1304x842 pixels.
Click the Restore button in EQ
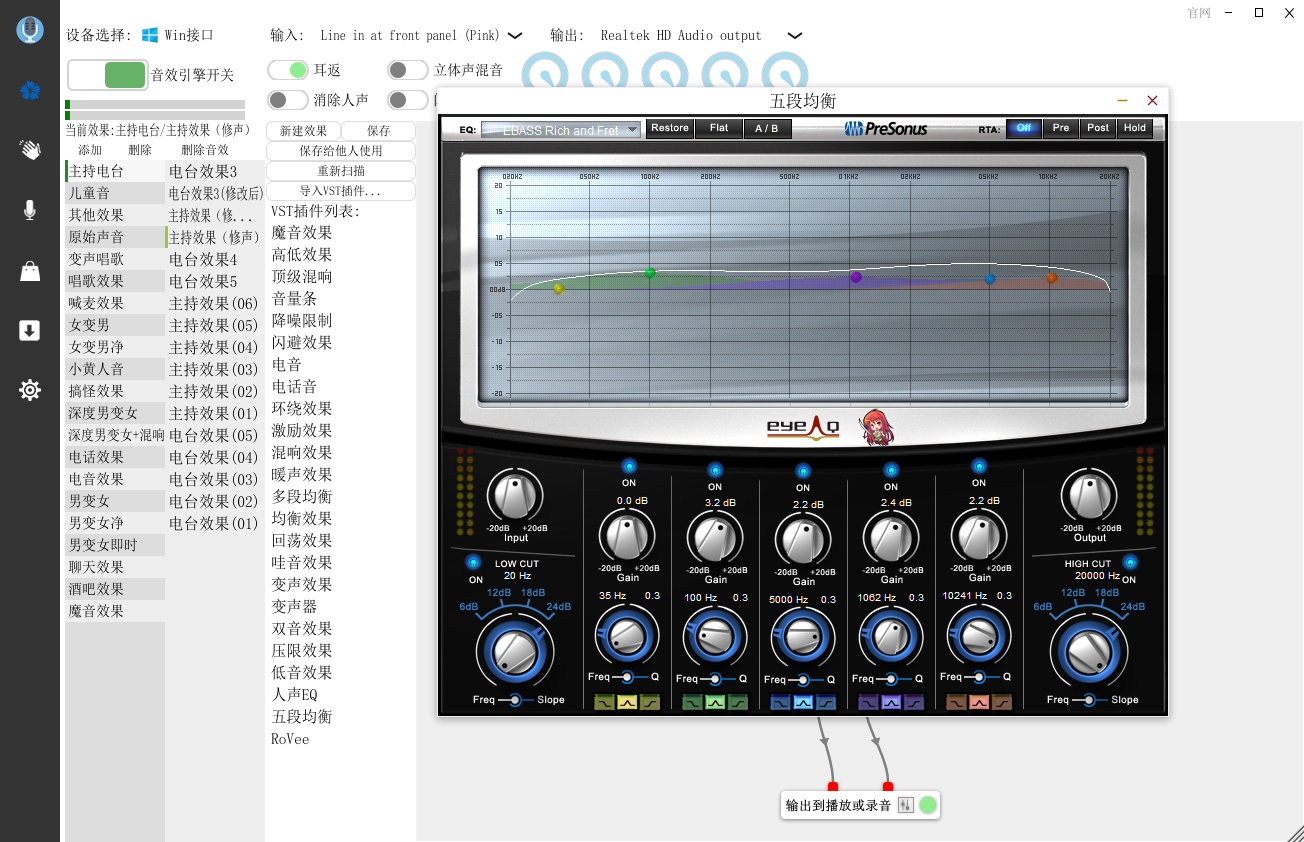pos(670,128)
